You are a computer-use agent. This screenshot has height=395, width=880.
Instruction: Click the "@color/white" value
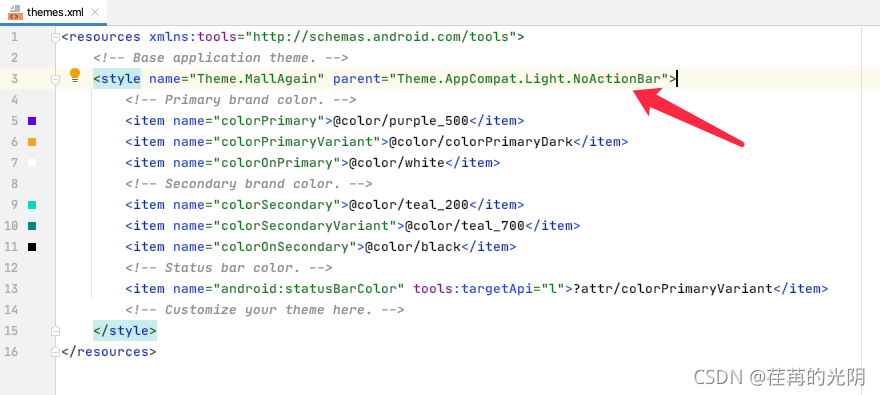pyautogui.click(x=397, y=163)
